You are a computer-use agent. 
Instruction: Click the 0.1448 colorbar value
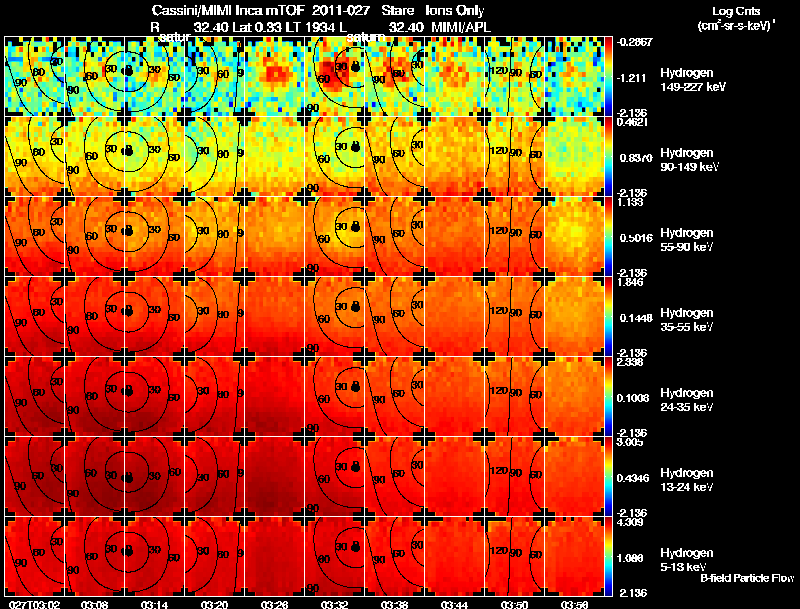point(635,318)
